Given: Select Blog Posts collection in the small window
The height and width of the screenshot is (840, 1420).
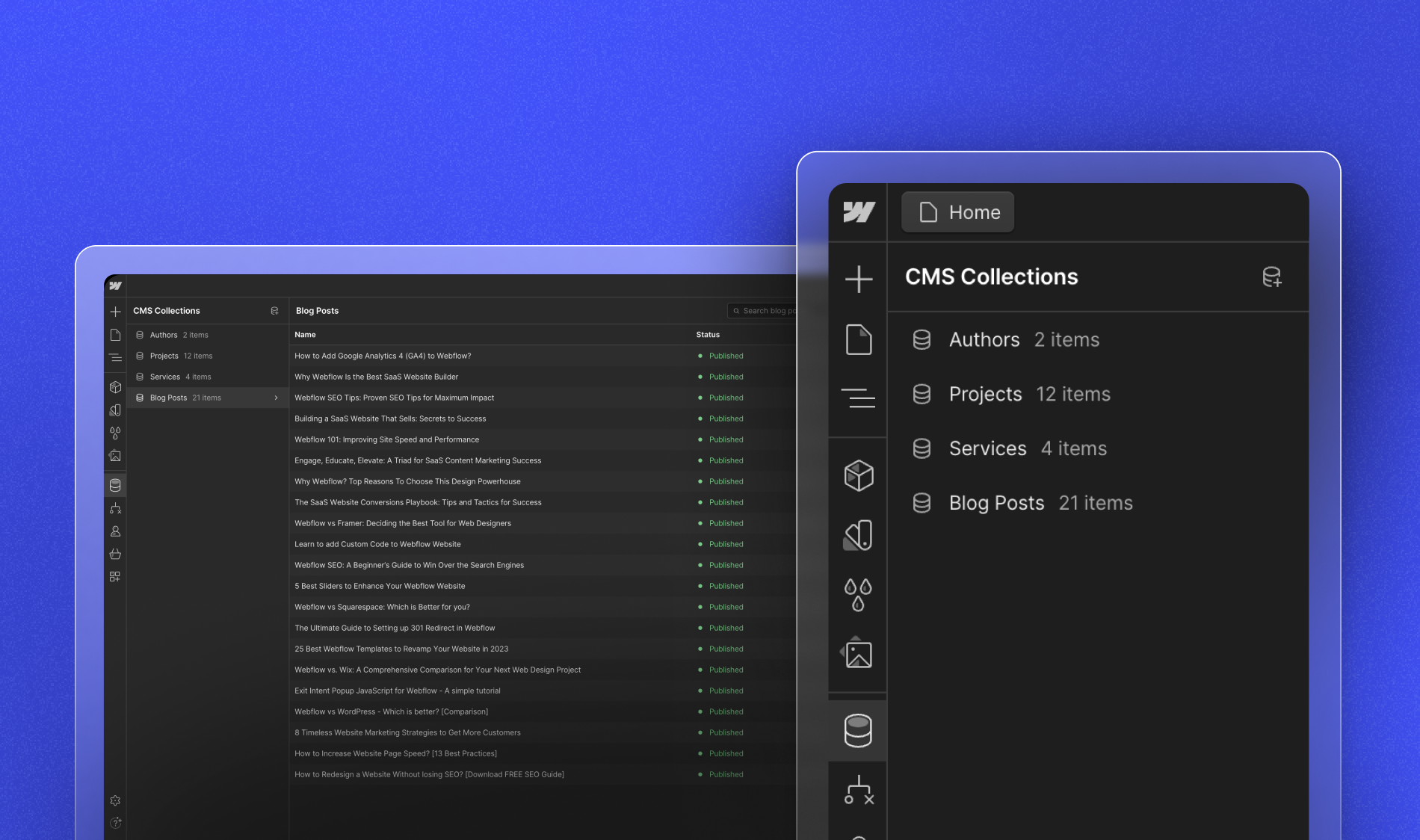Looking at the screenshot, I should point(208,398).
